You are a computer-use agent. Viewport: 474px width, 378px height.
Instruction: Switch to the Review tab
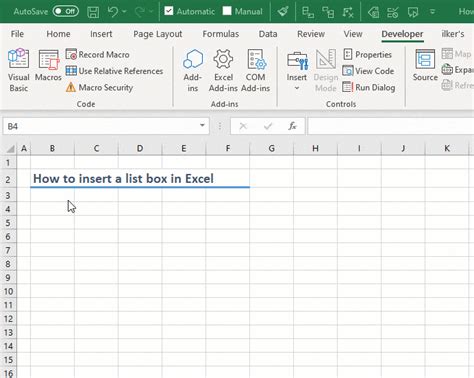[311, 34]
